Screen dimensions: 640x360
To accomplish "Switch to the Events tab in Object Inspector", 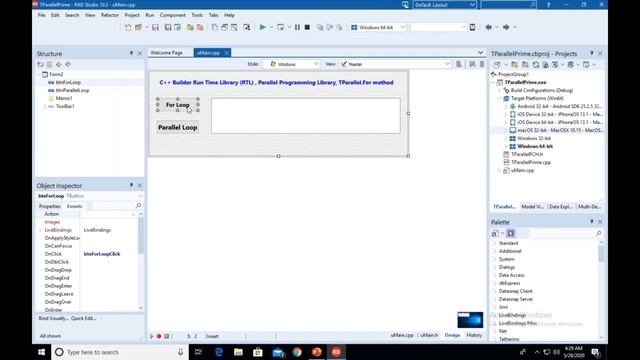I will pos(74,206).
